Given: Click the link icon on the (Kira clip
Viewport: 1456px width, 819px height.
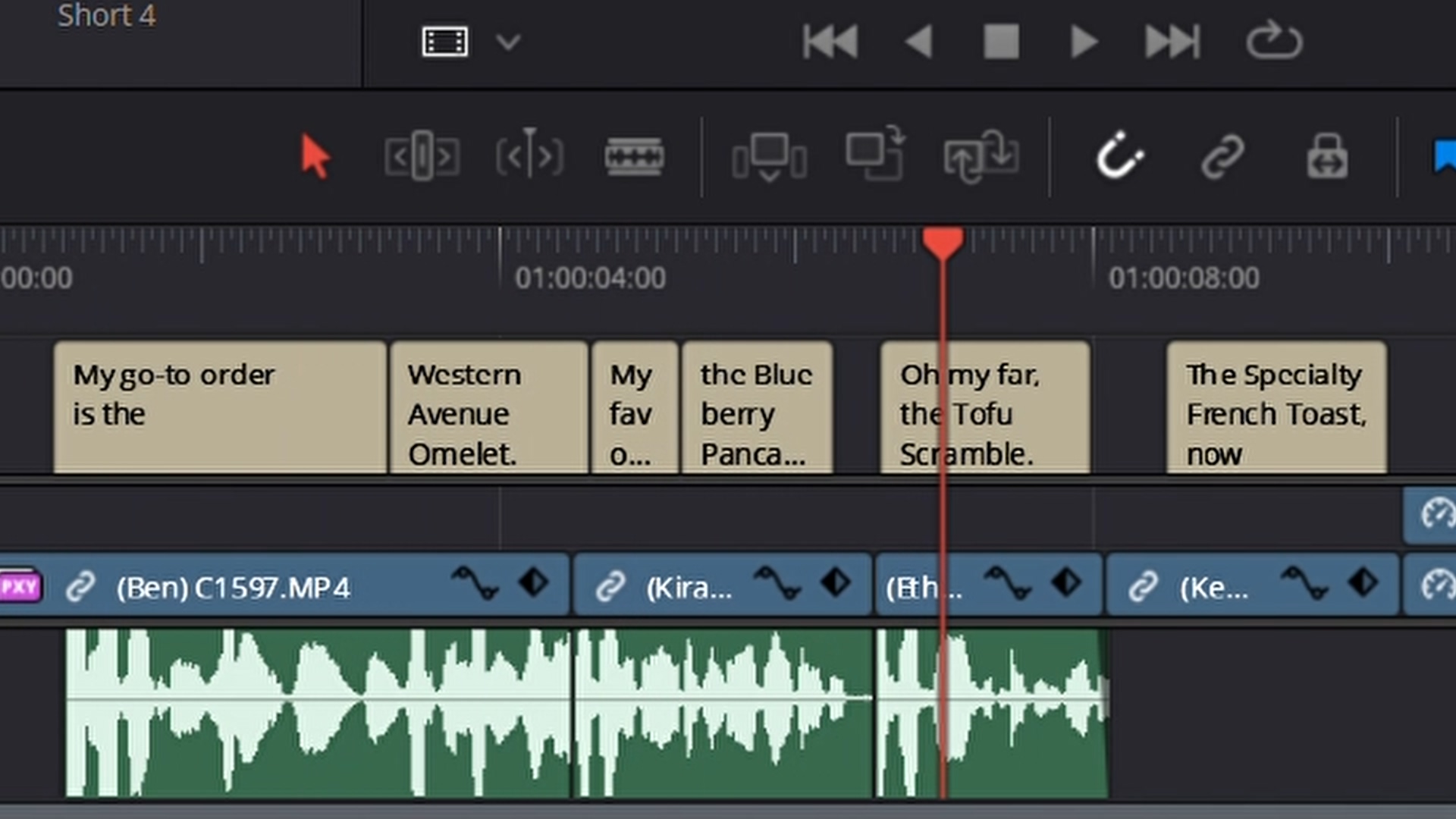Looking at the screenshot, I should click(x=610, y=586).
